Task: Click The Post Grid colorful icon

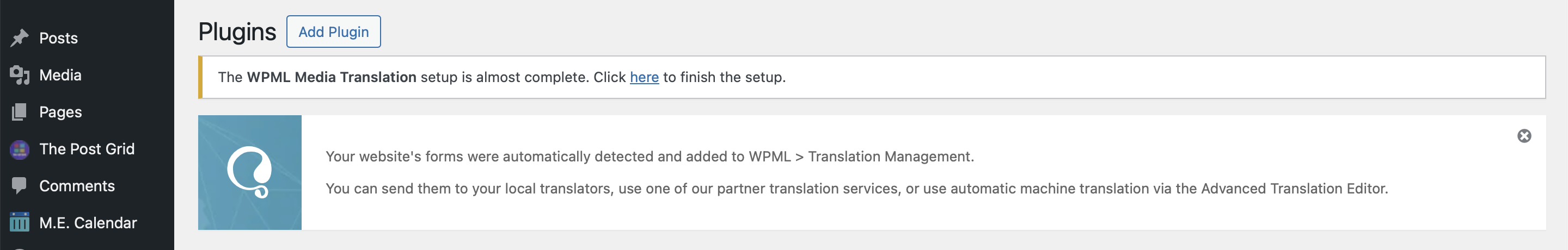Action: click(x=20, y=149)
